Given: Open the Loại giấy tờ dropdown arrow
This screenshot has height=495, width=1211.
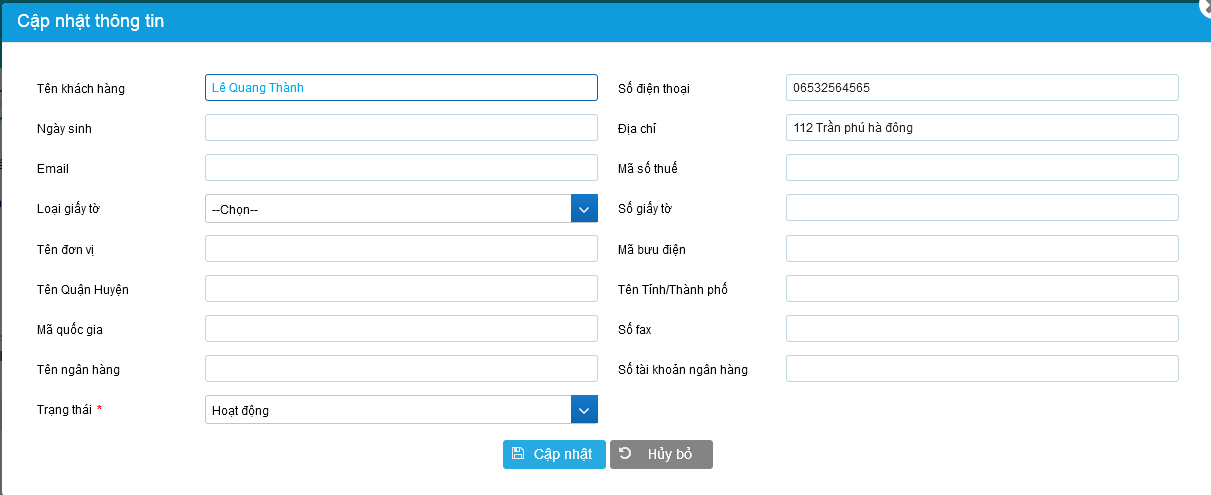Looking at the screenshot, I should 584,209.
